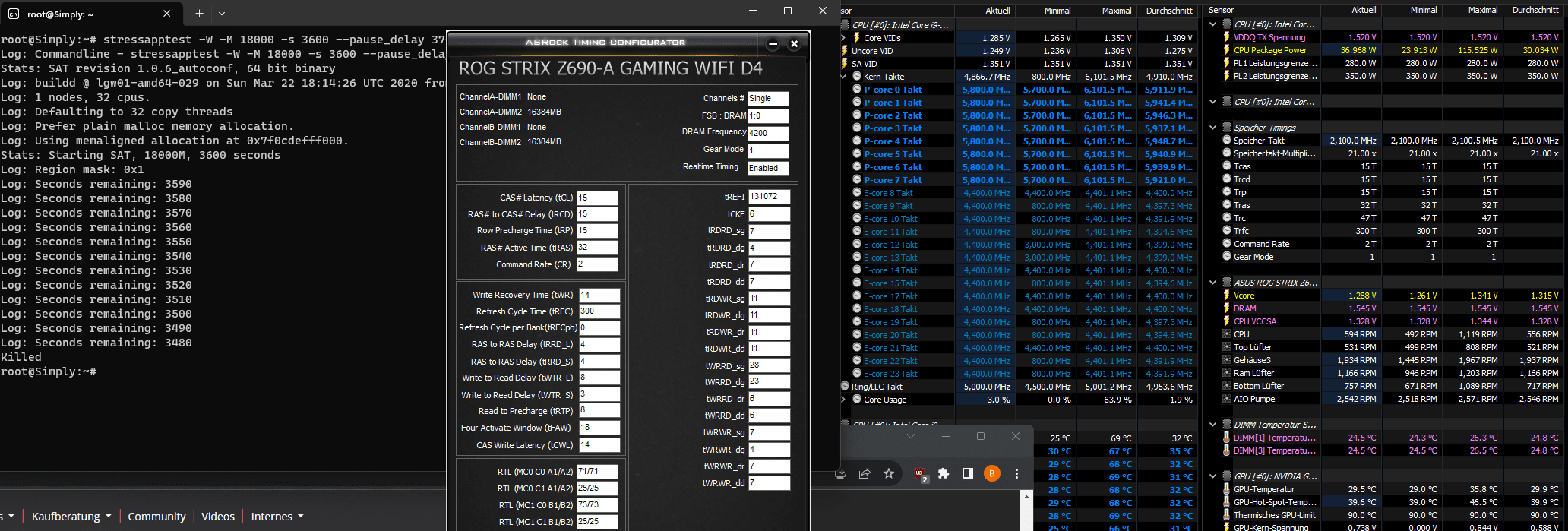
Task: Select Thermisches GPU-Limit sensor row
Action: tap(1386, 515)
